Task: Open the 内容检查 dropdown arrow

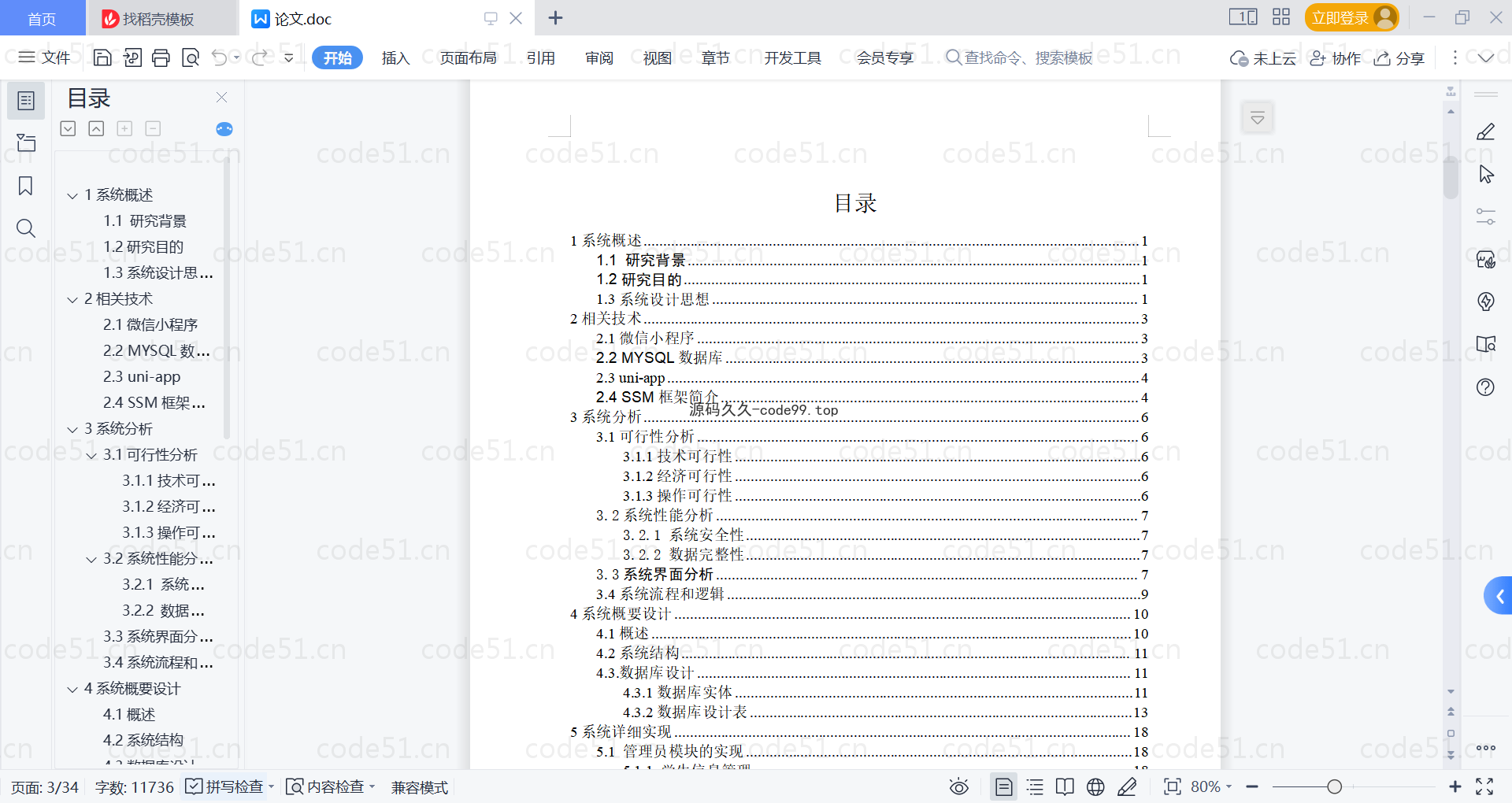Action: click(x=372, y=786)
